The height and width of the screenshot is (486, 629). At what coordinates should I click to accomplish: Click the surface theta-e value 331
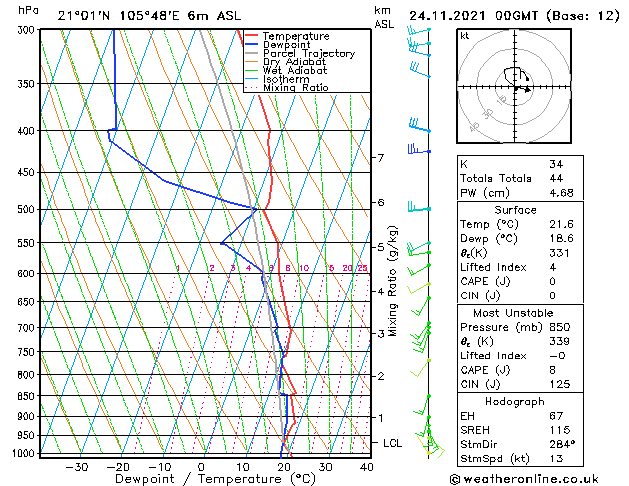pyautogui.click(x=559, y=253)
